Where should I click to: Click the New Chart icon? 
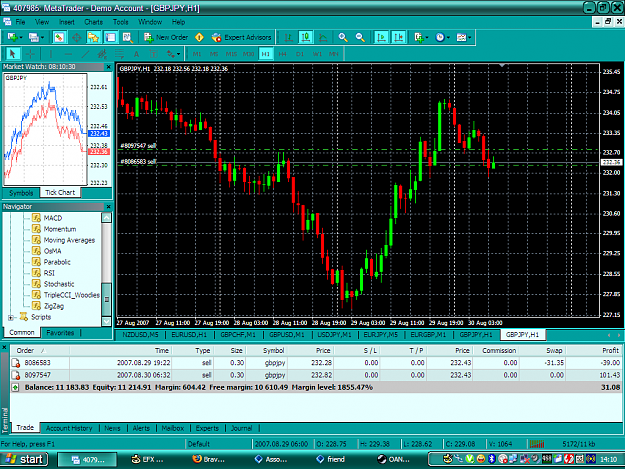(12, 37)
